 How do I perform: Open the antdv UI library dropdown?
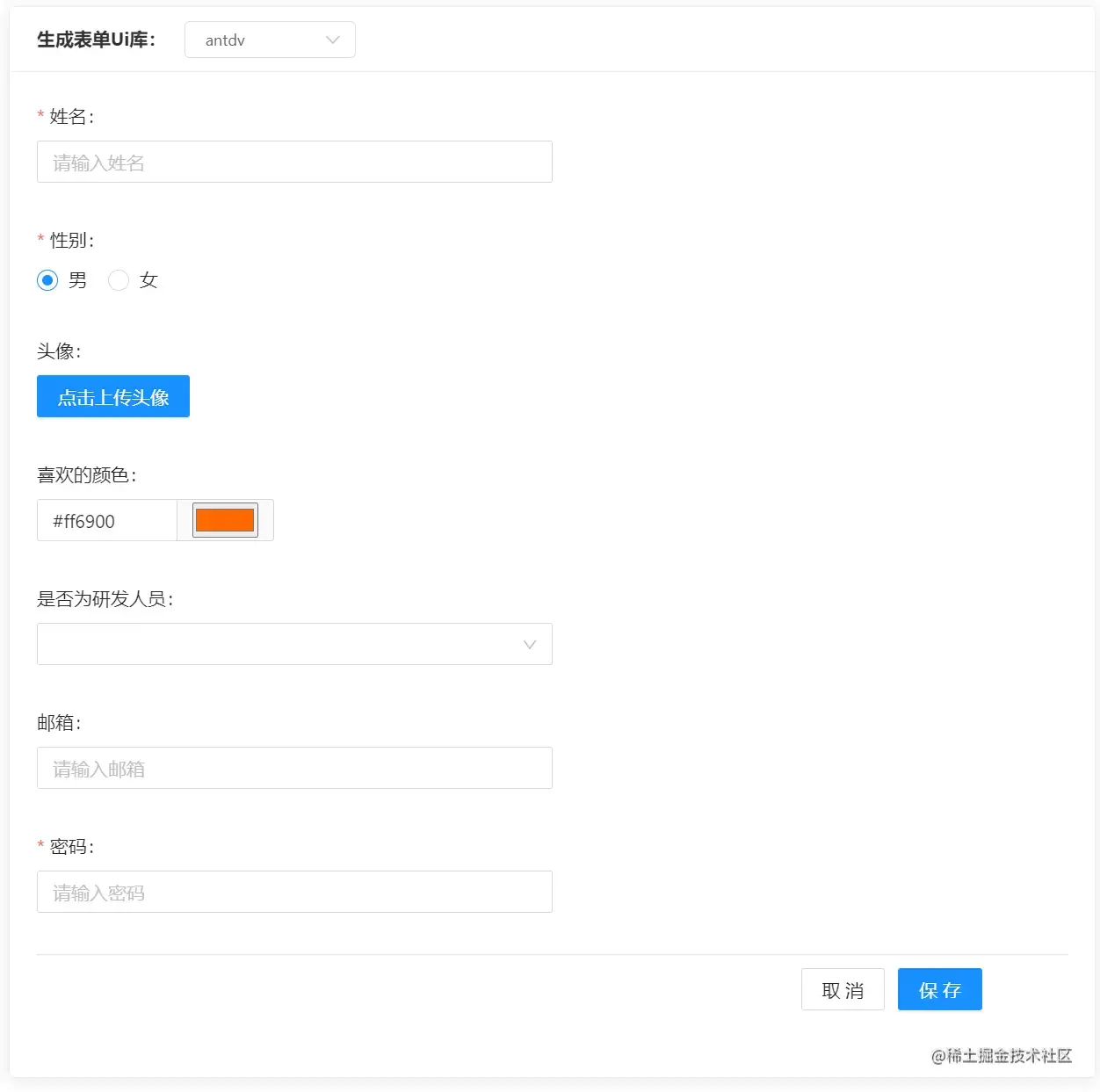tap(270, 40)
